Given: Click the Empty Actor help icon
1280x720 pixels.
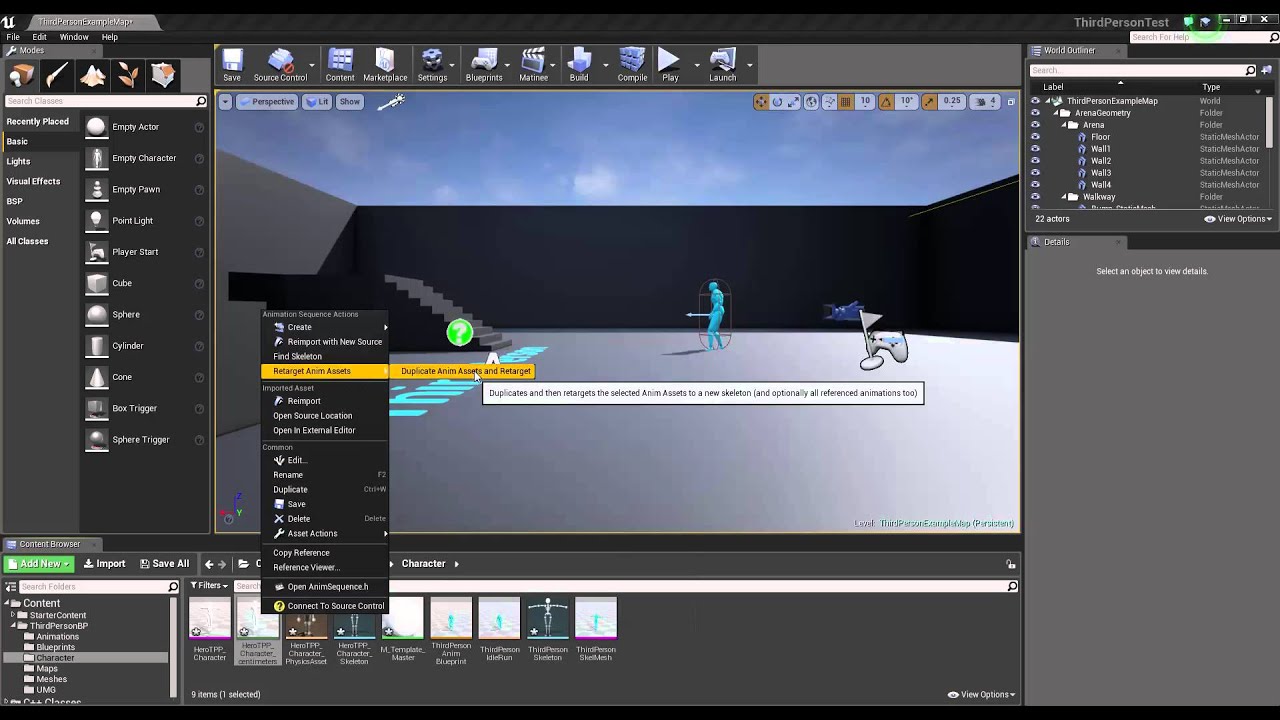Looking at the screenshot, I should pyautogui.click(x=199, y=127).
